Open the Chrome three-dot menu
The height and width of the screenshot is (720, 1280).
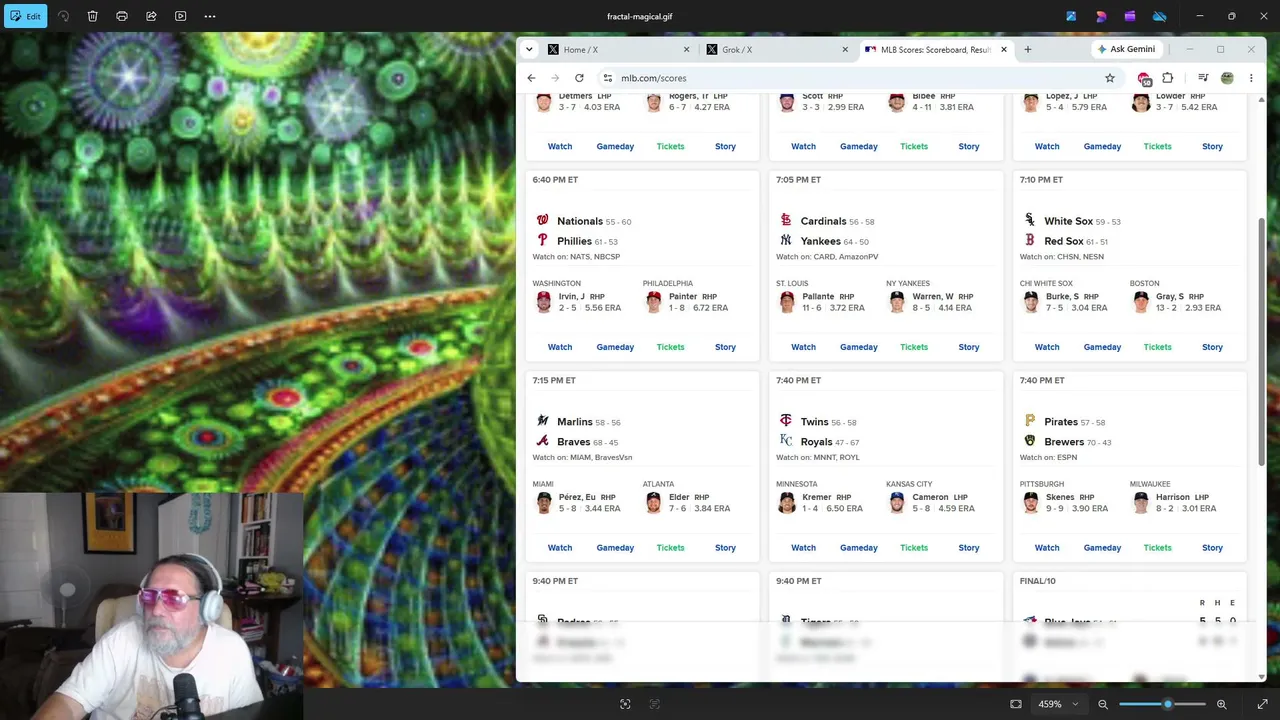click(1251, 78)
